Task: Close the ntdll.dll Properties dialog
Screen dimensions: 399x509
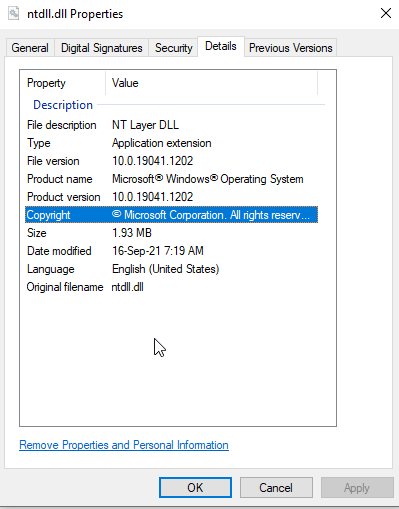Action: 386,13
